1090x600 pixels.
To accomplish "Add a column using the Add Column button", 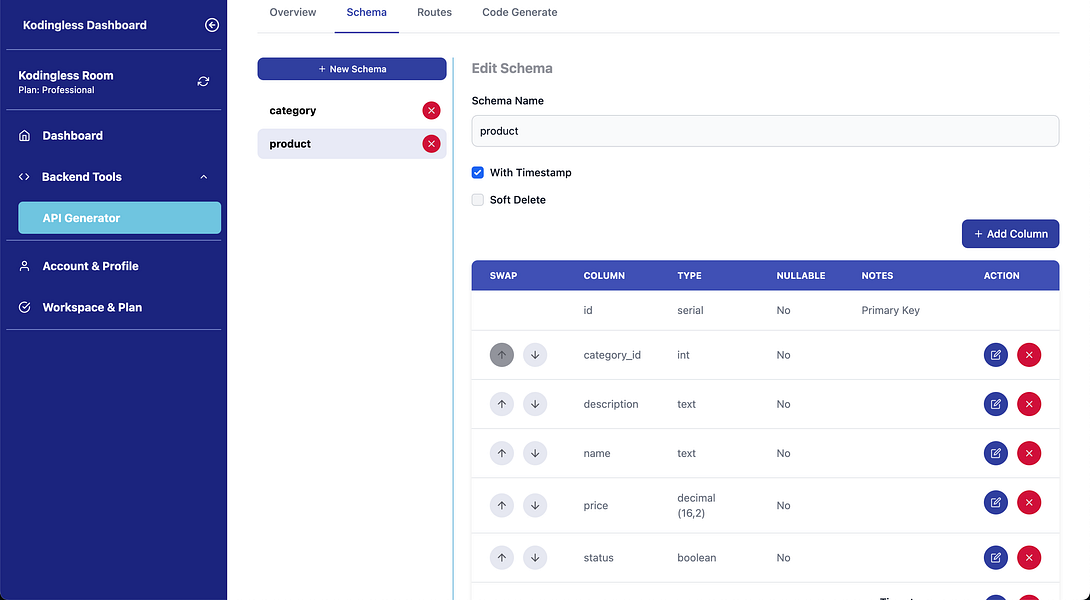I will [1010, 233].
